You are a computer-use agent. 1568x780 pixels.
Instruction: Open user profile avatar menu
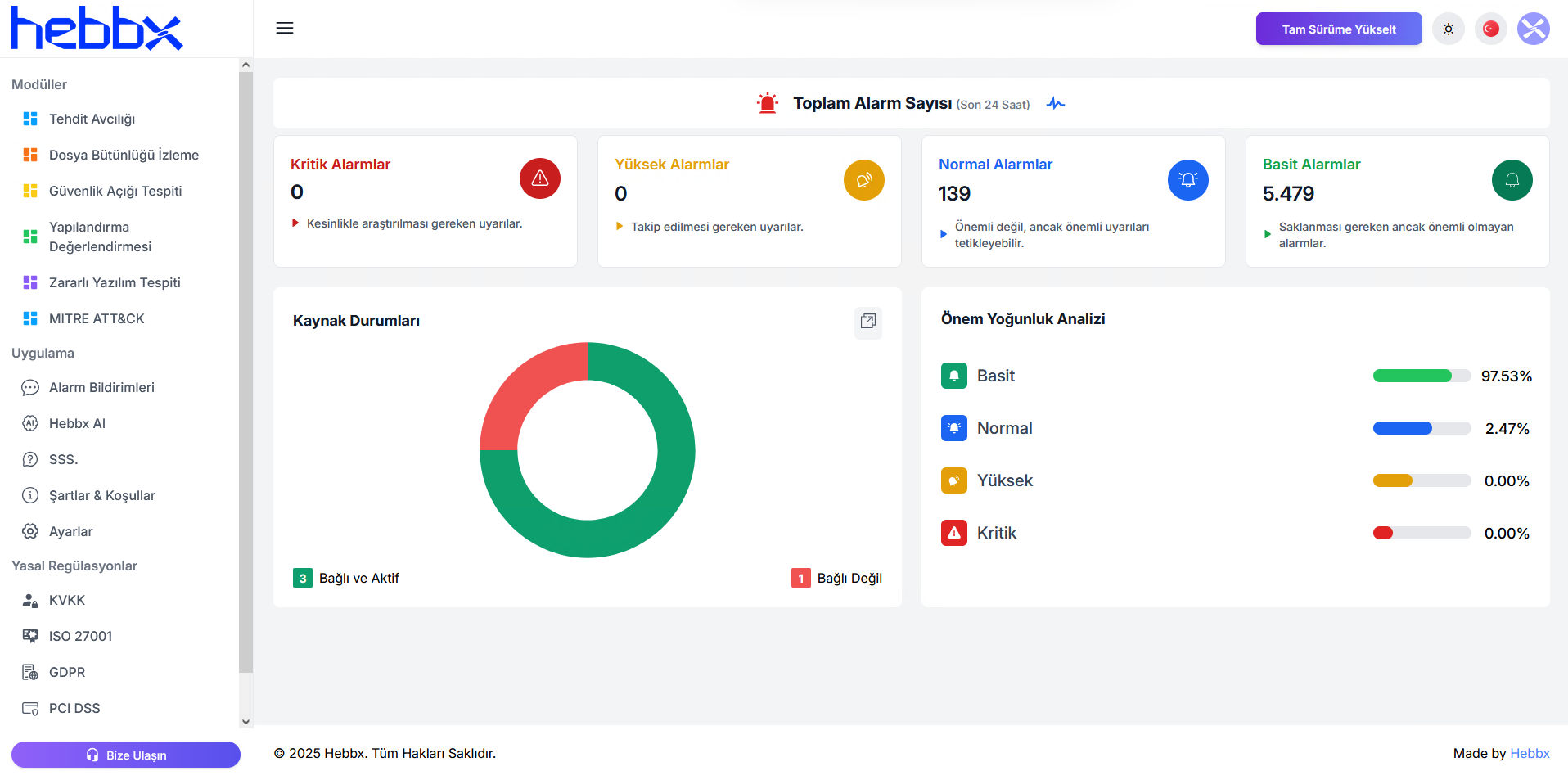pyautogui.click(x=1533, y=29)
